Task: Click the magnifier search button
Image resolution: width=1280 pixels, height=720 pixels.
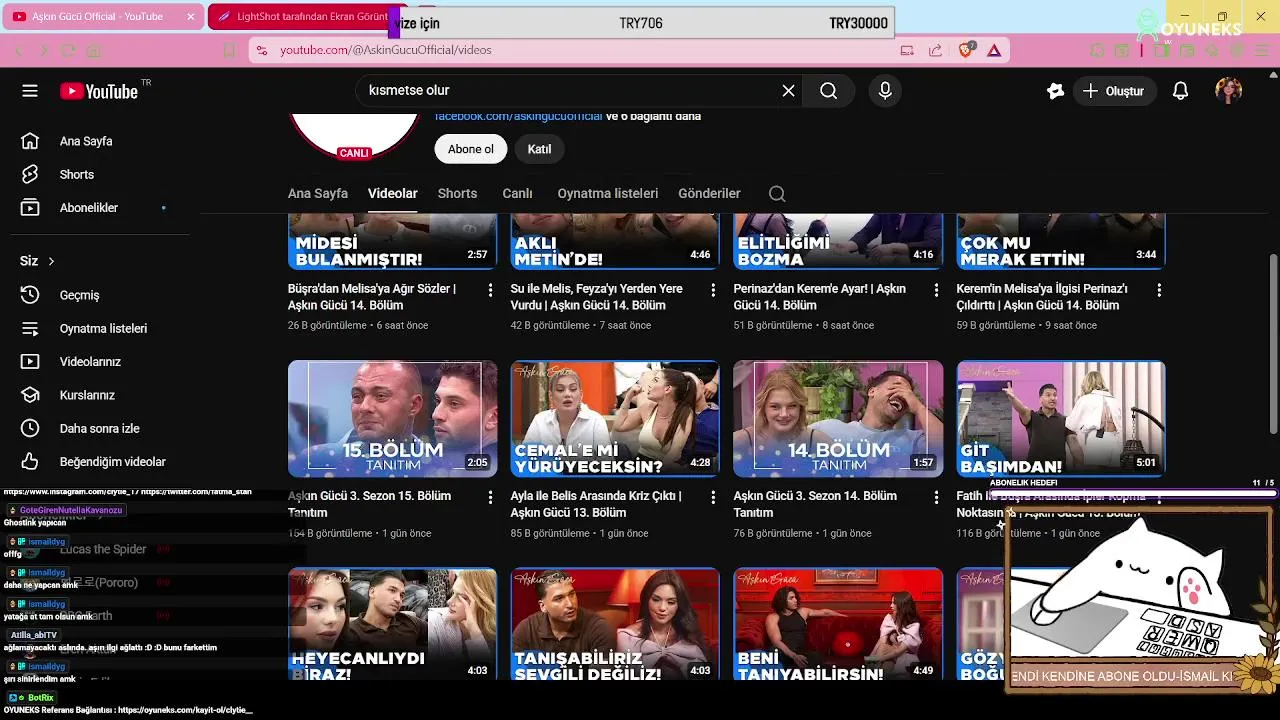Action: click(x=828, y=91)
